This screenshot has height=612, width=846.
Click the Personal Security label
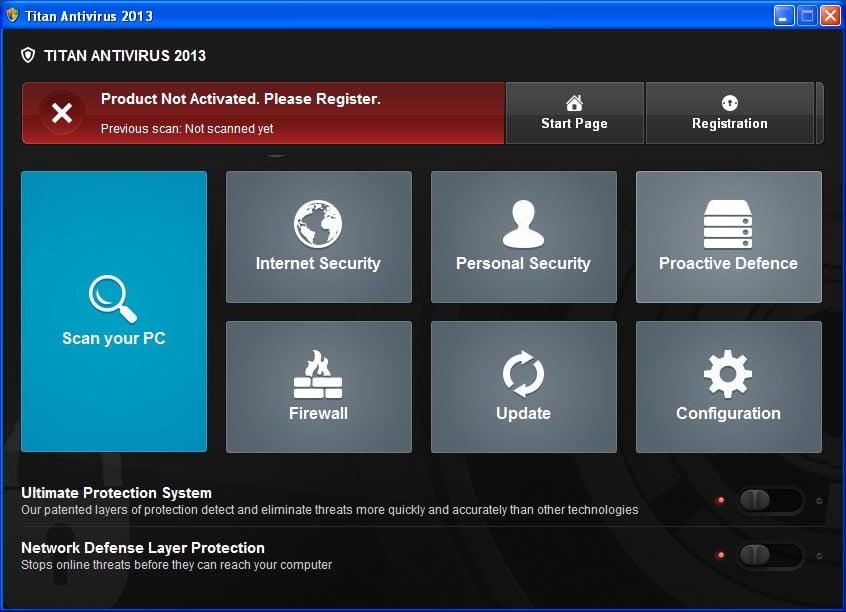coord(523,263)
